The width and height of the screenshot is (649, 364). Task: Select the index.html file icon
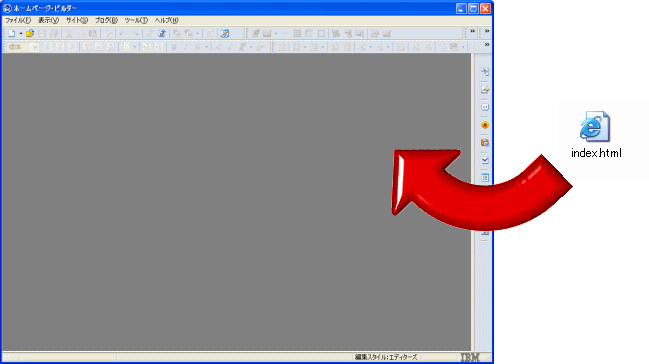[x=595, y=126]
